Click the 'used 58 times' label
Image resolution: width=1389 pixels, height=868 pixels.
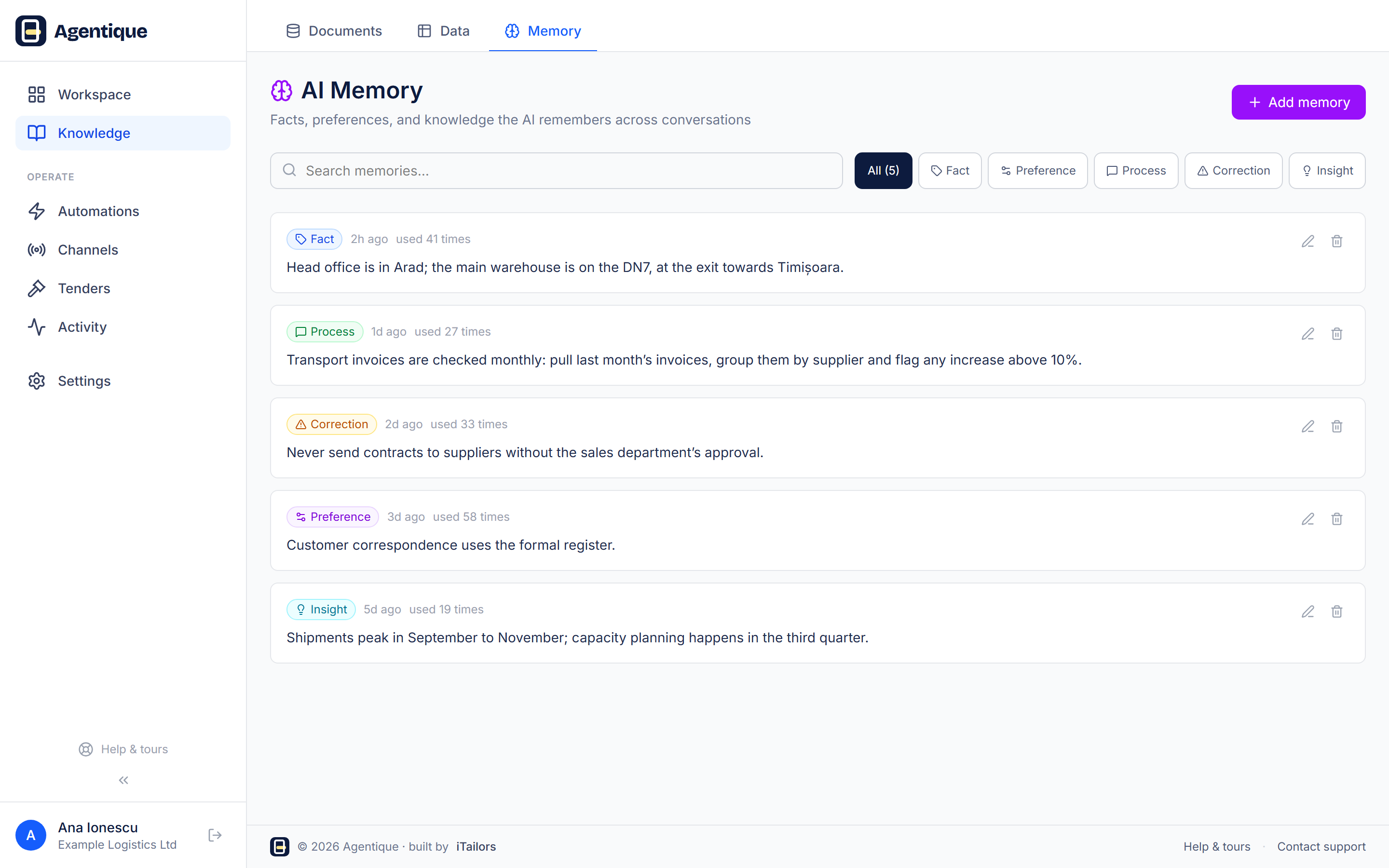pyautogui.click(x=471, y=516)
